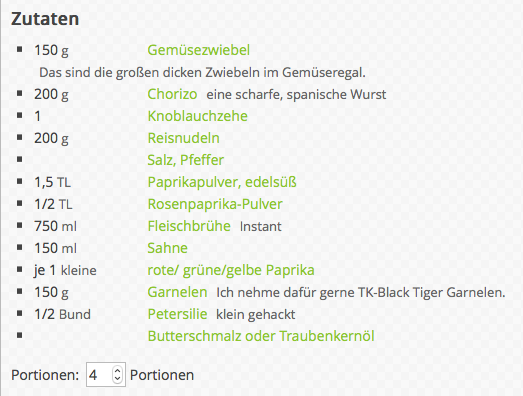Click the Fleischbrühe ingredient link
The width and height of the screenshot is (523, 396).
[189, 226]
